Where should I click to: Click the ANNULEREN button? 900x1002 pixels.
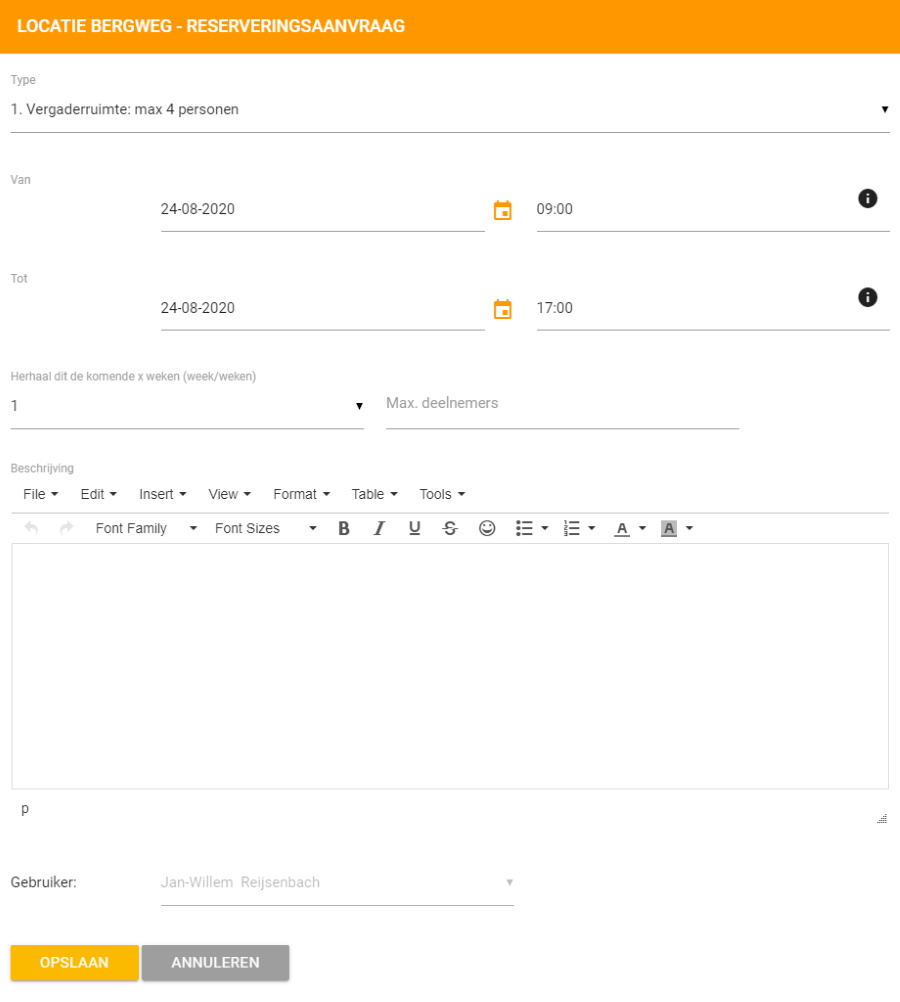[215, 963]
